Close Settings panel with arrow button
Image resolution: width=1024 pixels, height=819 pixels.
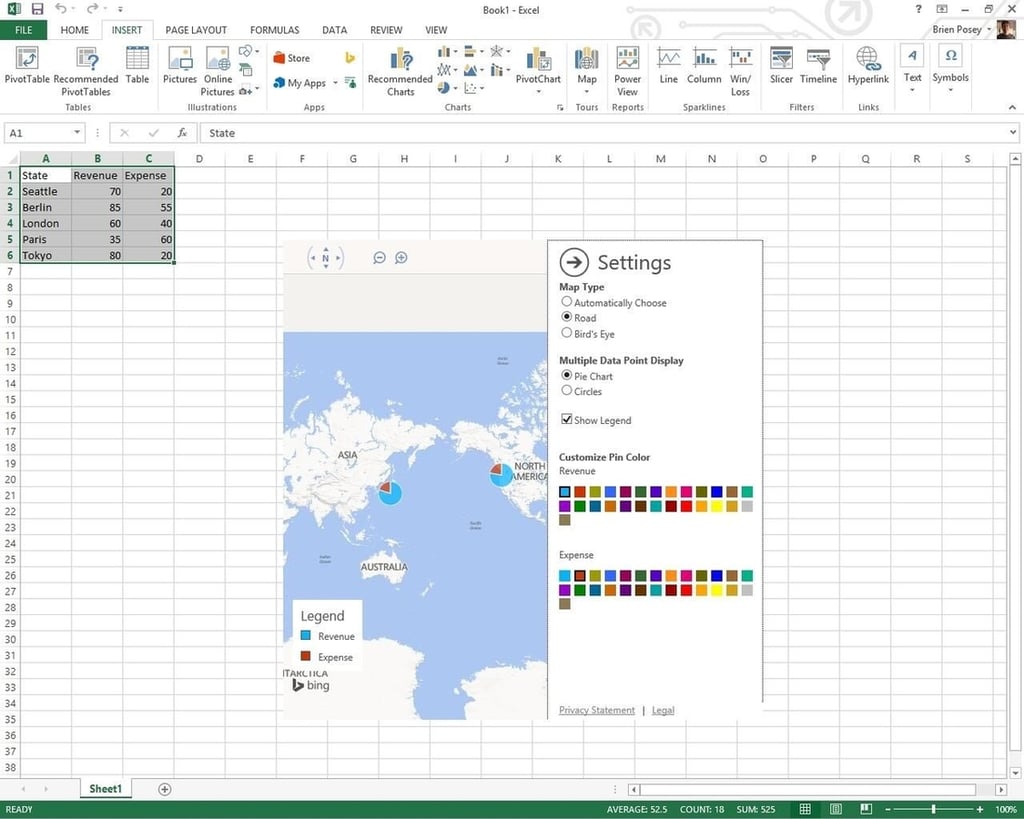(x=574, y=263)
